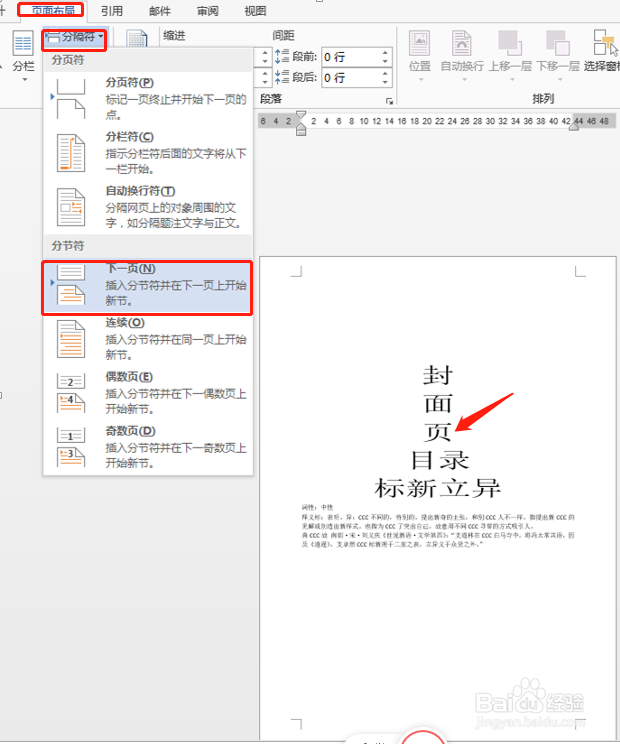Click the 间距 spacing label
620x744 pixels.
click(284, 36)
